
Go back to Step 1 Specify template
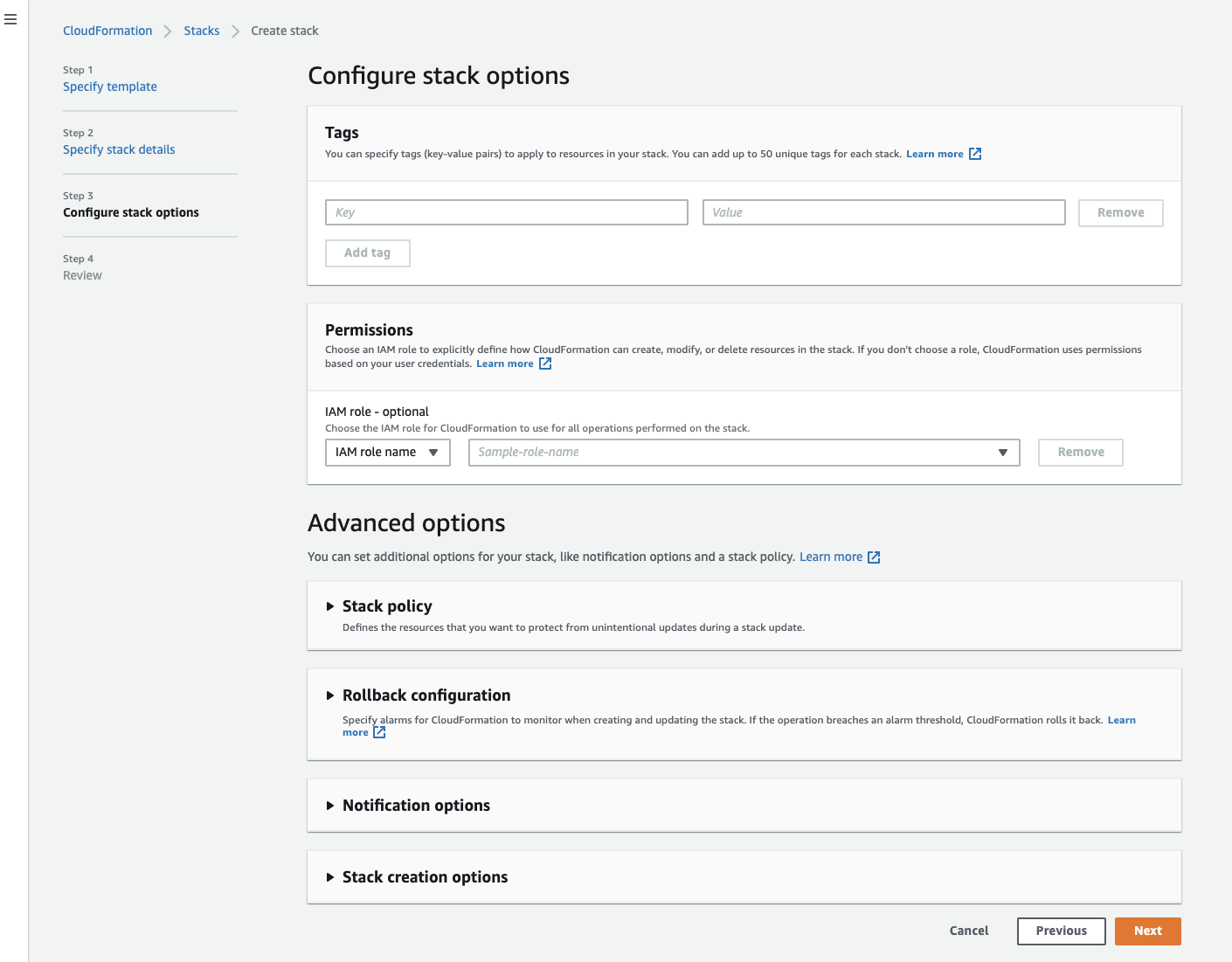point(109,86)
